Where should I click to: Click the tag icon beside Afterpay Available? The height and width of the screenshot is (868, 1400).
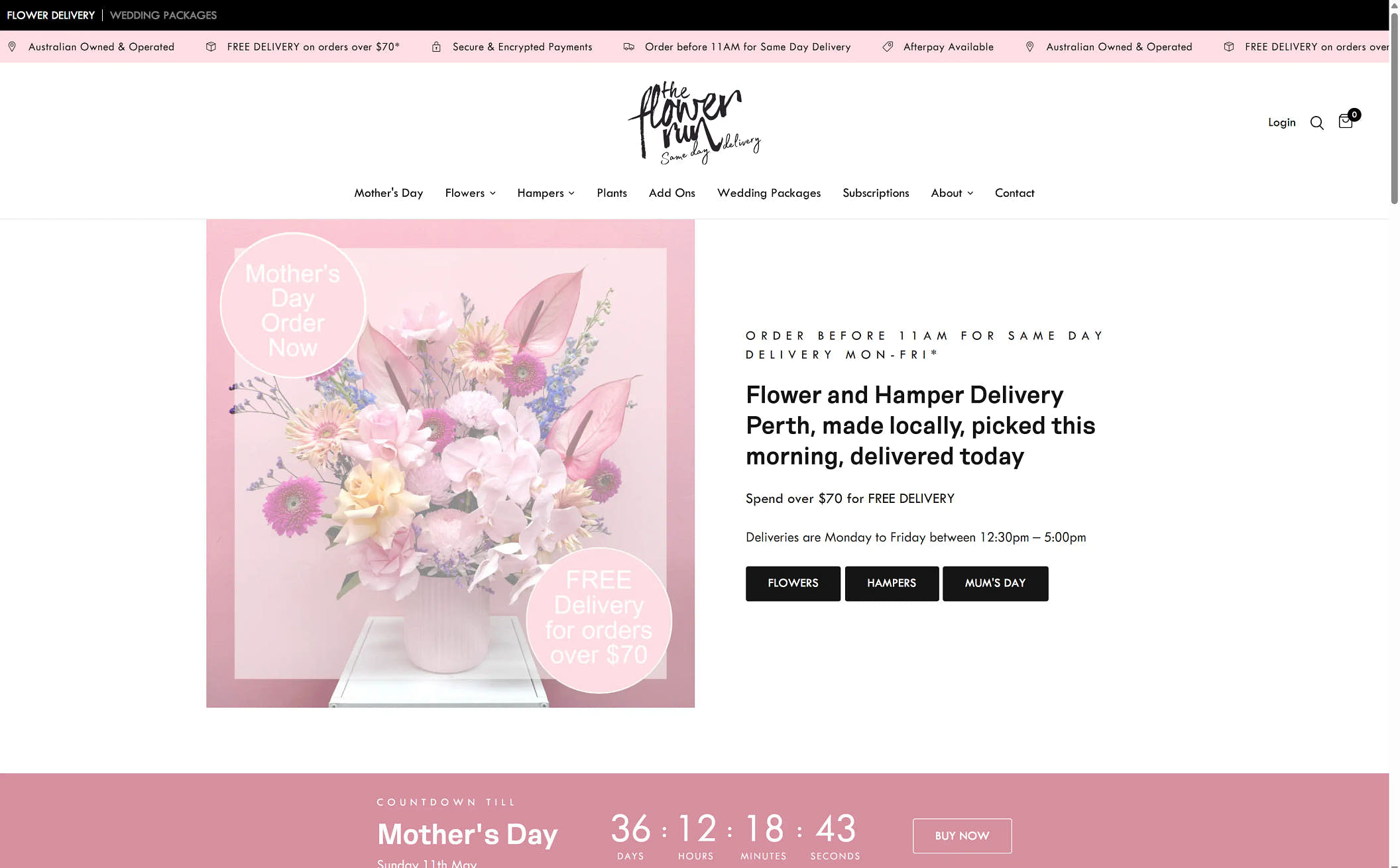pos(888,47)
